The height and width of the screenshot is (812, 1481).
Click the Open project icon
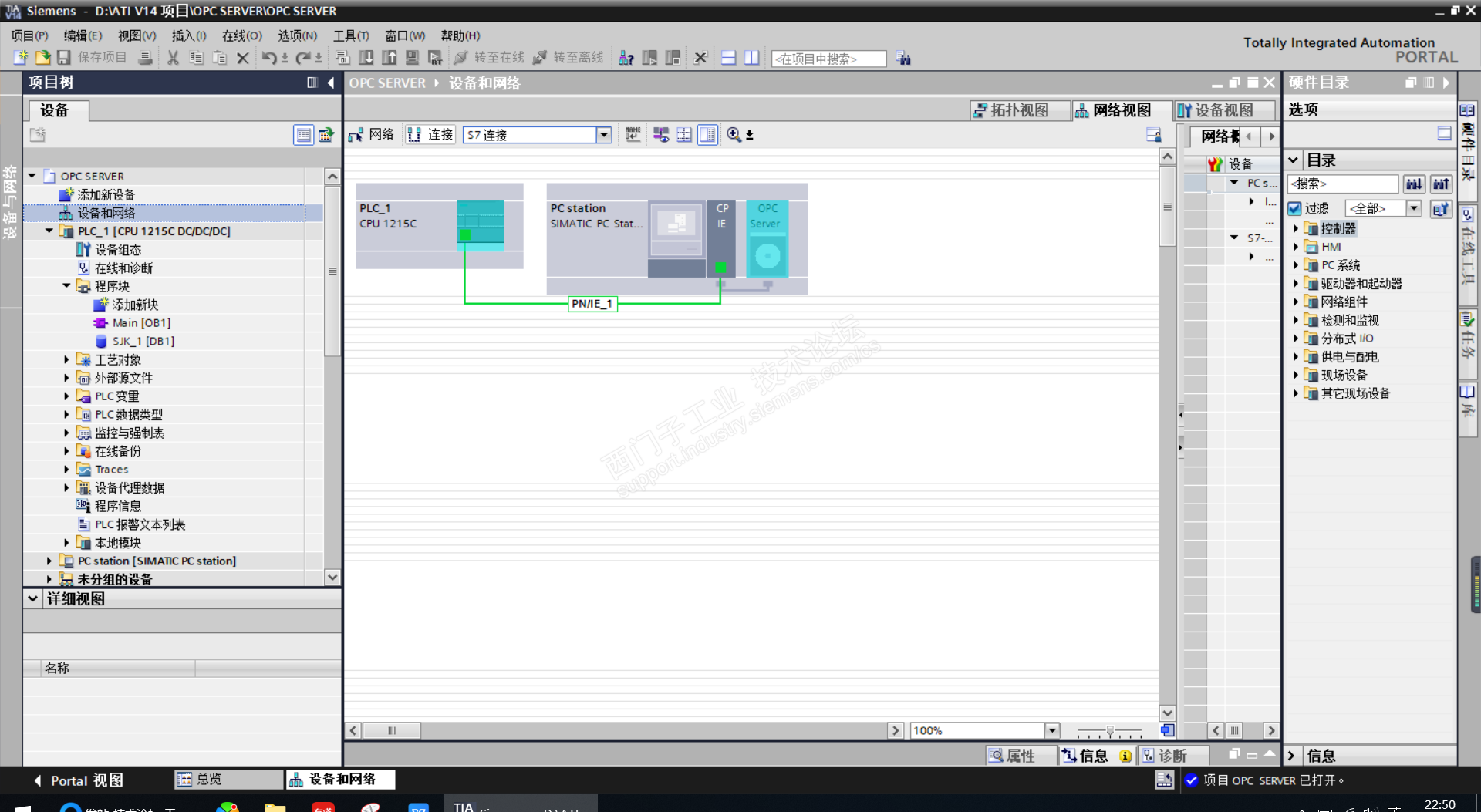pyautogui.click(x=42, y=58)
